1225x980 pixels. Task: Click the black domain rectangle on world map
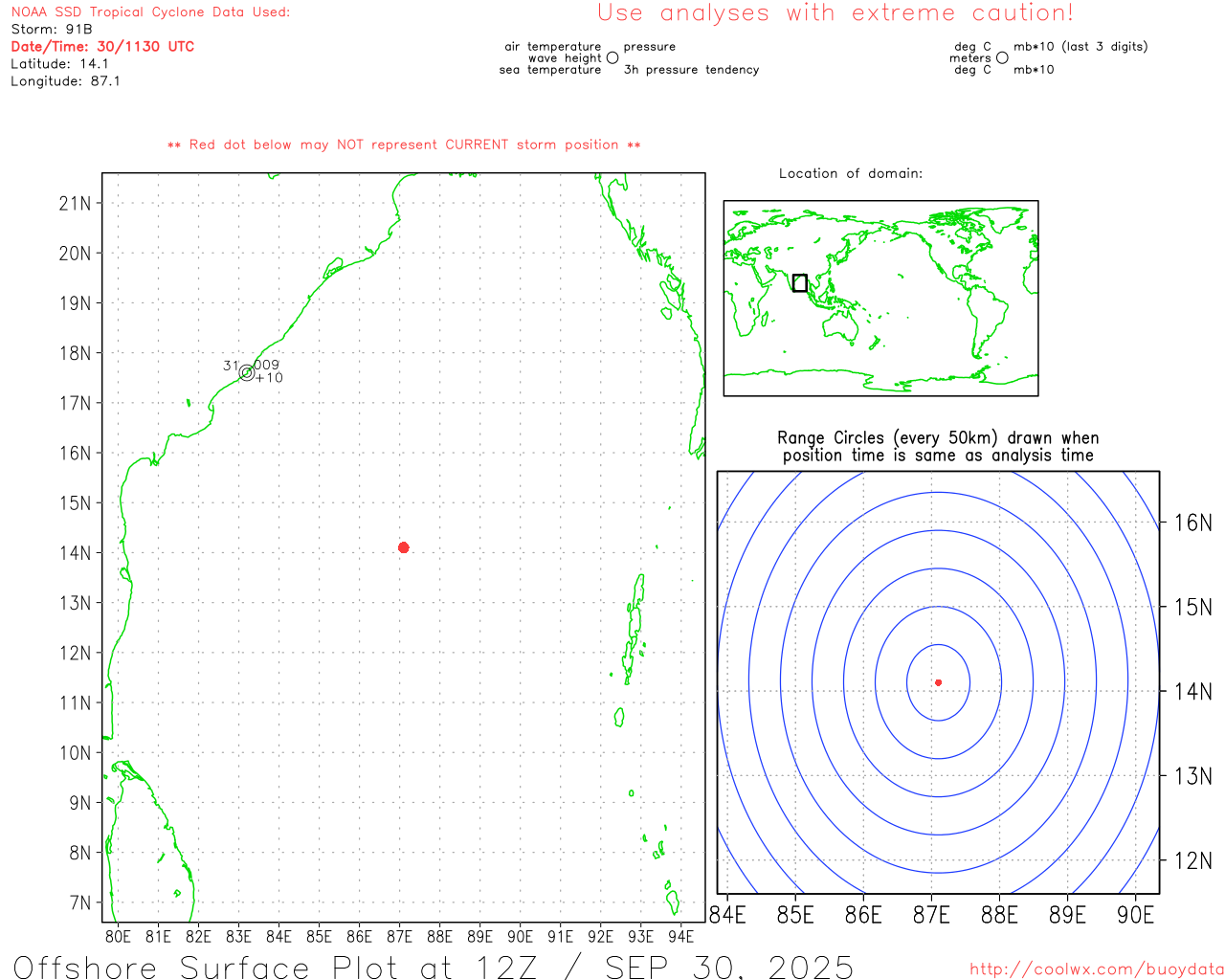[800, 283]
